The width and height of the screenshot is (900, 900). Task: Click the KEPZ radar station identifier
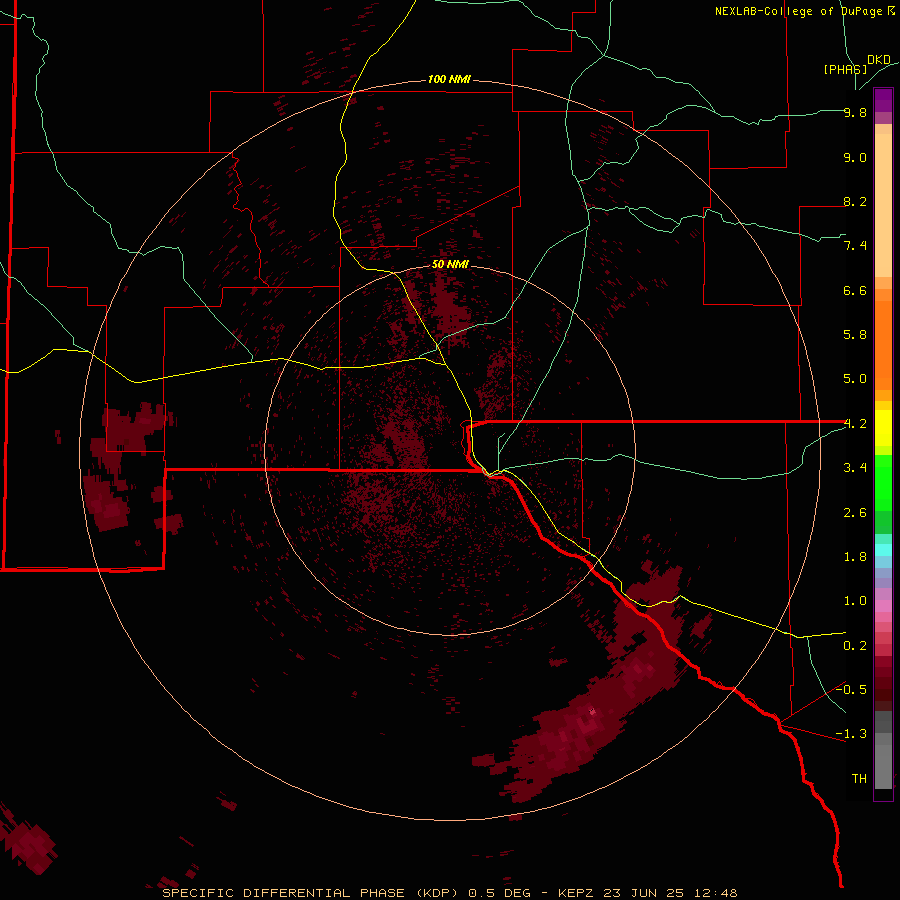(577, 893)
